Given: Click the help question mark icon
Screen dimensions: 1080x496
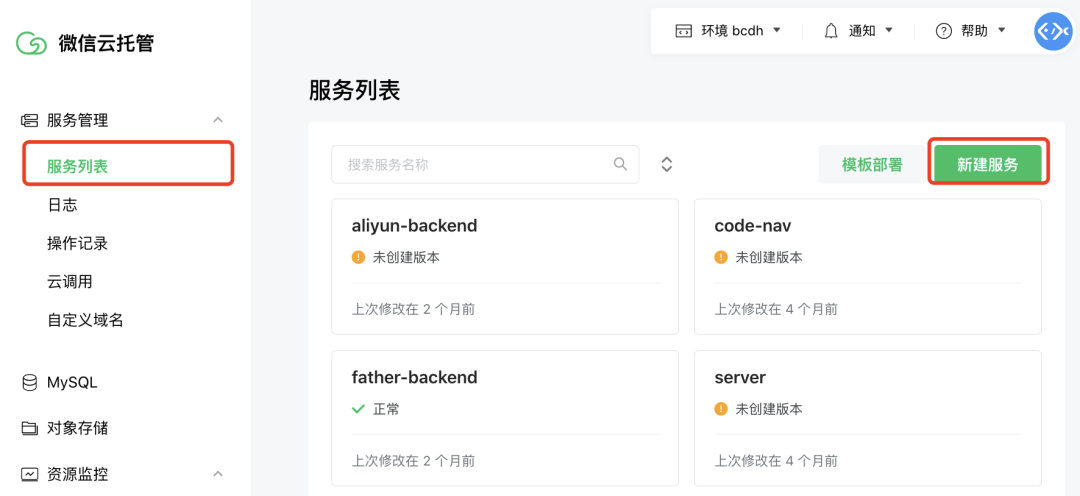Looking at the screenshot, I should coord(943,31).
